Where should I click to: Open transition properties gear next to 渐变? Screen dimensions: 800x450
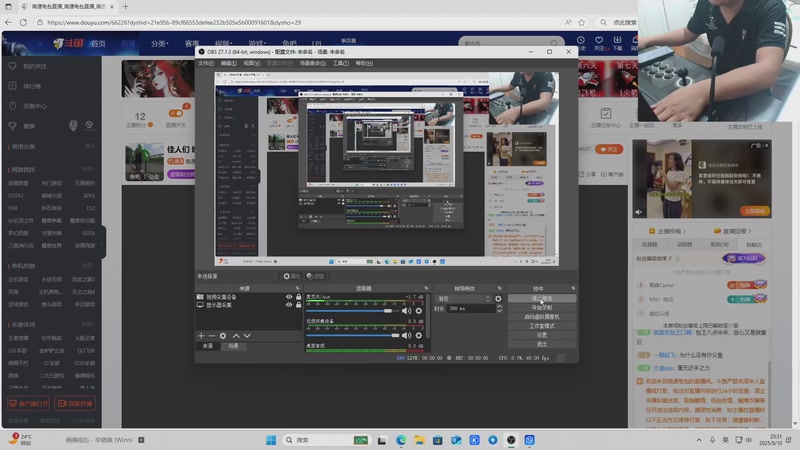498,299
